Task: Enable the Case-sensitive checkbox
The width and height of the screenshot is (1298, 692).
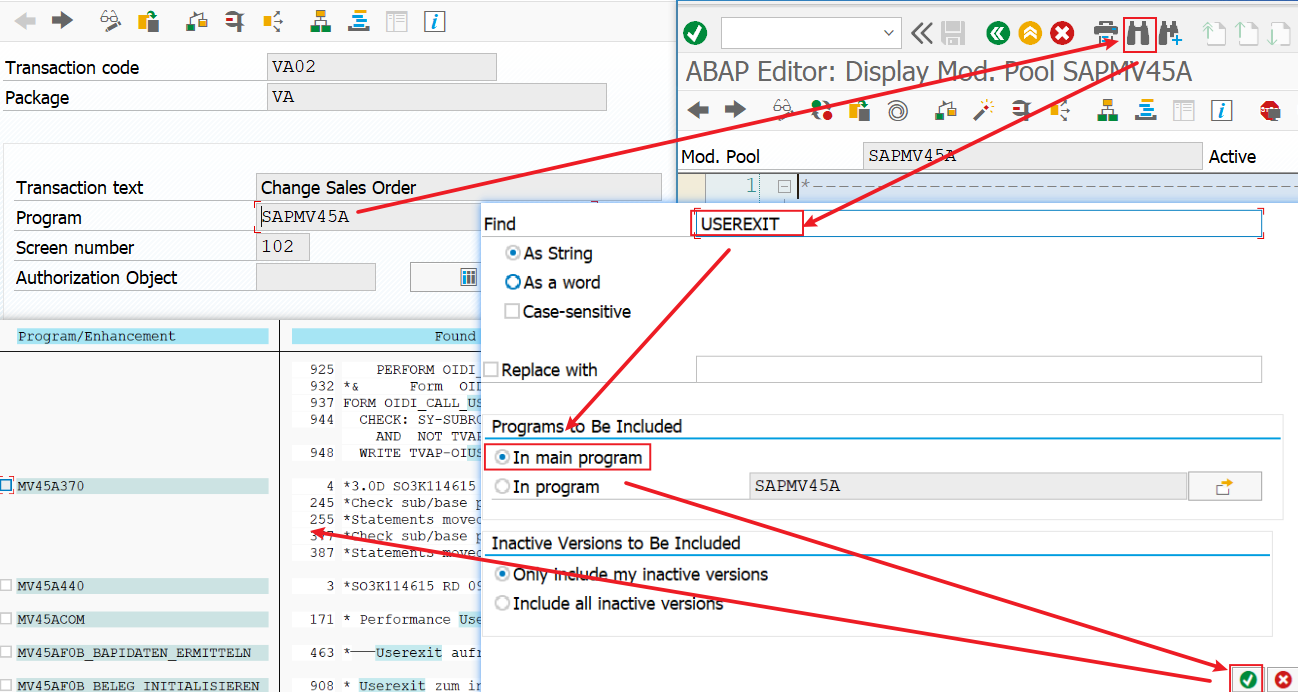Action: point(512,312)
